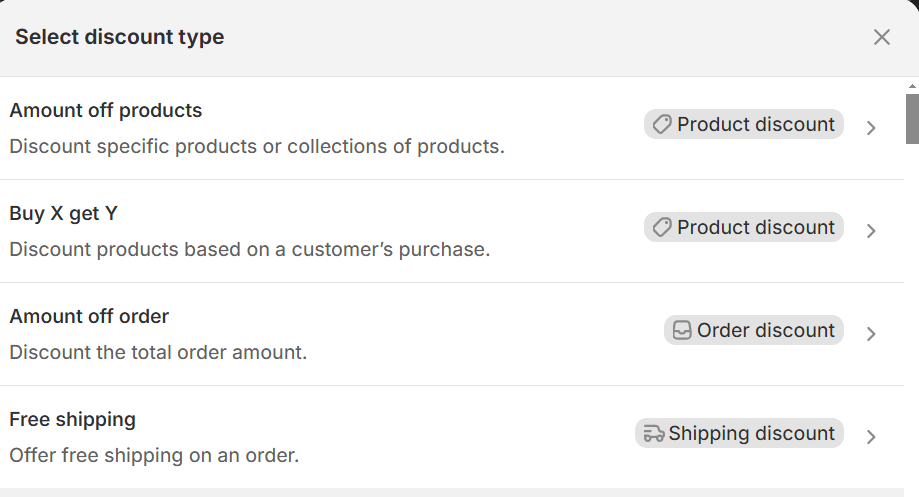Click the first Product discount badge label
Viewport: 919px width, 497px height.
[x=755, y=125]
